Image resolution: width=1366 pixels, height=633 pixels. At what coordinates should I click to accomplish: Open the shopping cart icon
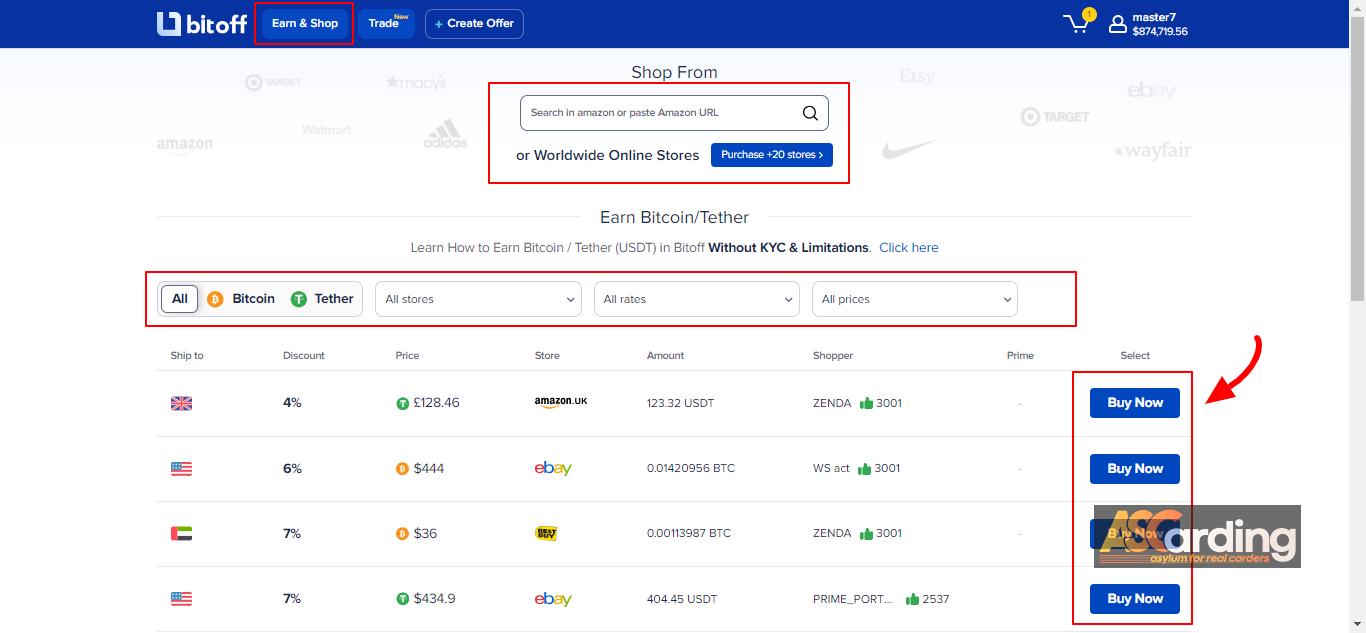[1077, 24]
